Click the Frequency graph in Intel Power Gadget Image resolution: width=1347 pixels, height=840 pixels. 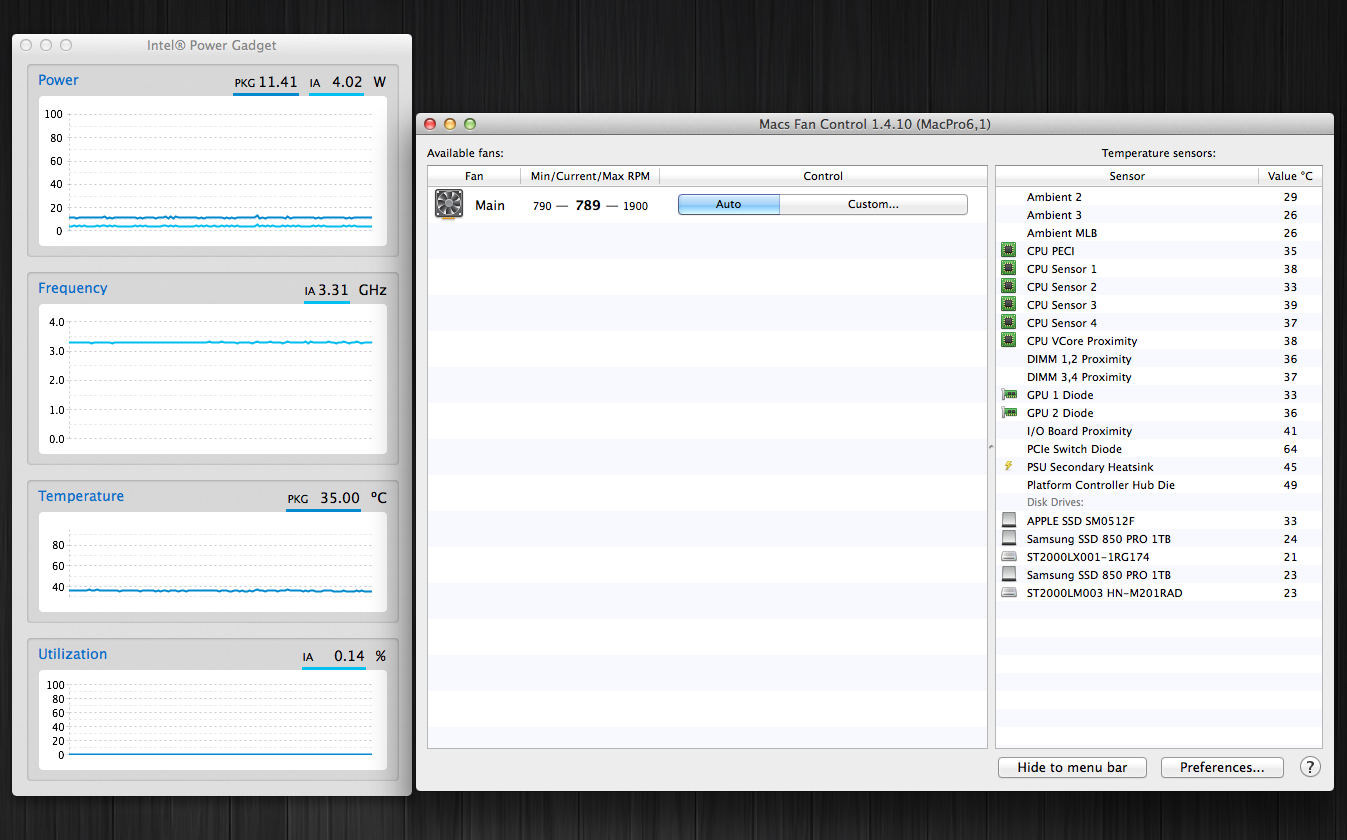(x=213, y=379)
